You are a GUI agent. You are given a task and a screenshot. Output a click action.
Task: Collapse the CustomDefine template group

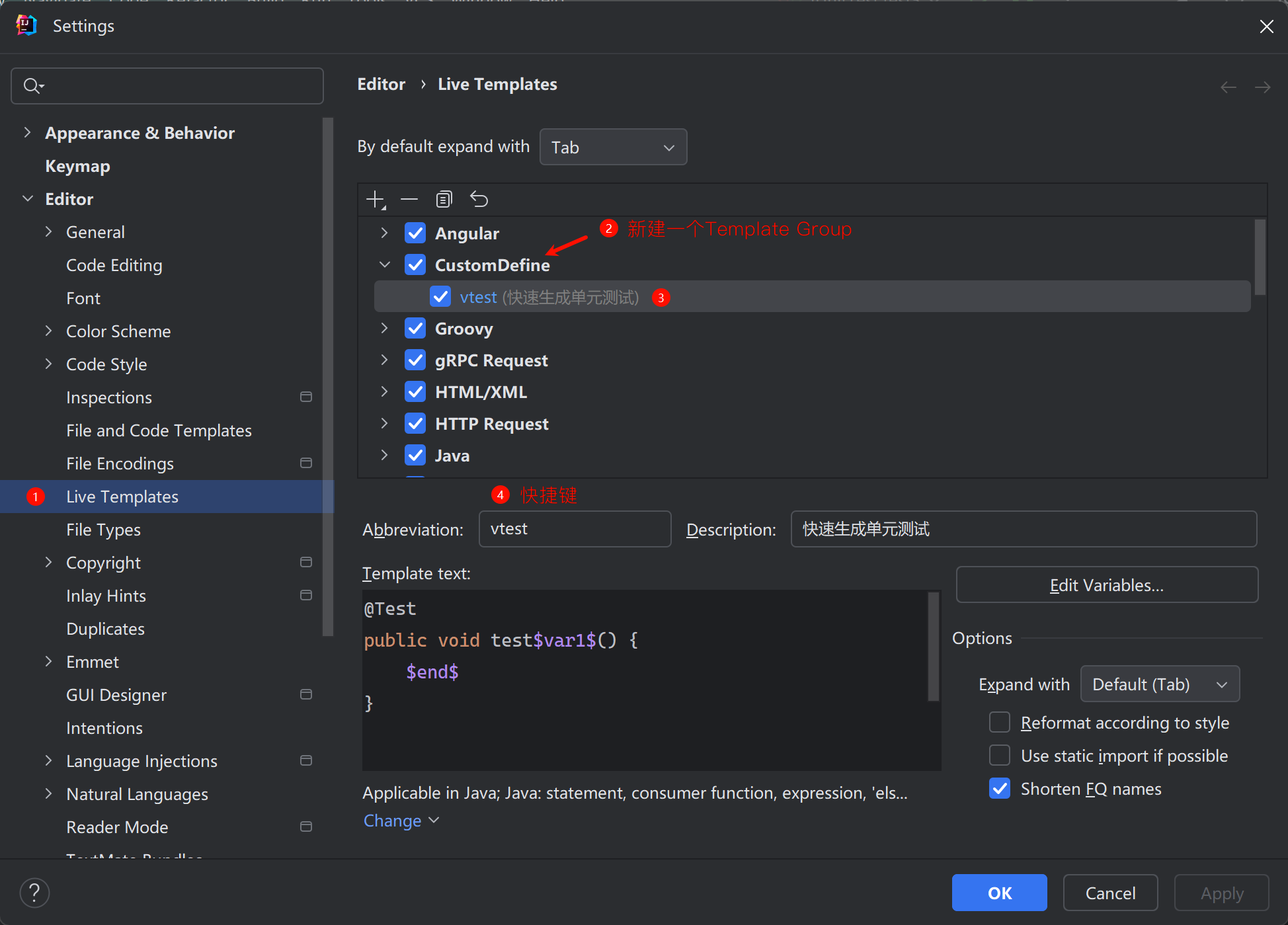click(384, 264)
